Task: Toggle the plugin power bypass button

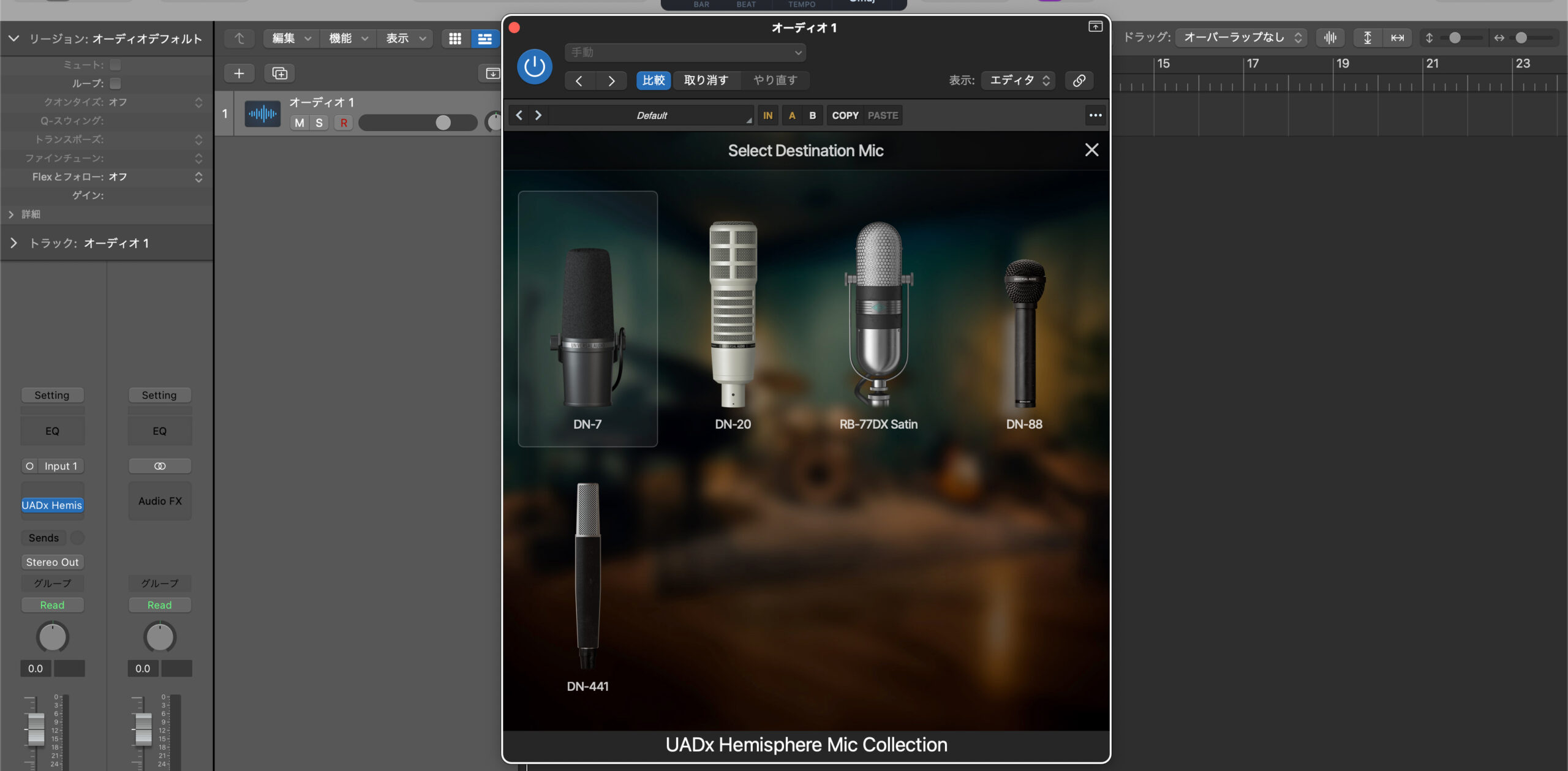Action: point(534,66)
